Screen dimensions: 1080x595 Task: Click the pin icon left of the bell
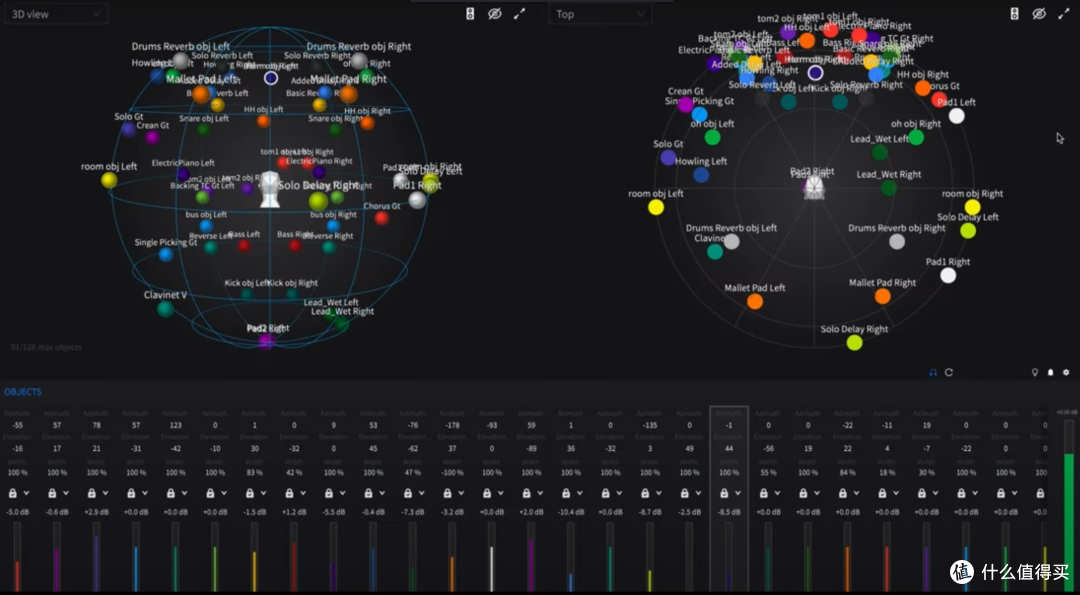1035,373
